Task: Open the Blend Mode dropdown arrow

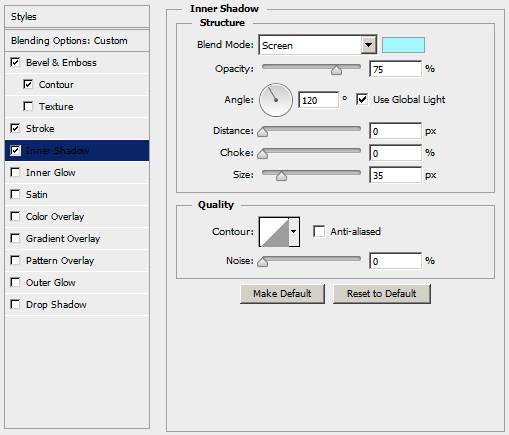Action: 368,45
